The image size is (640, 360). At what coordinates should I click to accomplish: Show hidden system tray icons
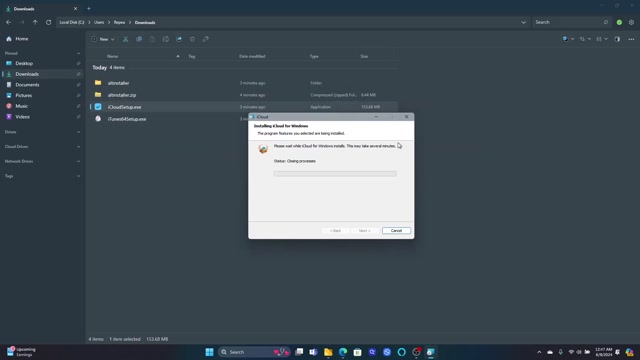point(539,352)
